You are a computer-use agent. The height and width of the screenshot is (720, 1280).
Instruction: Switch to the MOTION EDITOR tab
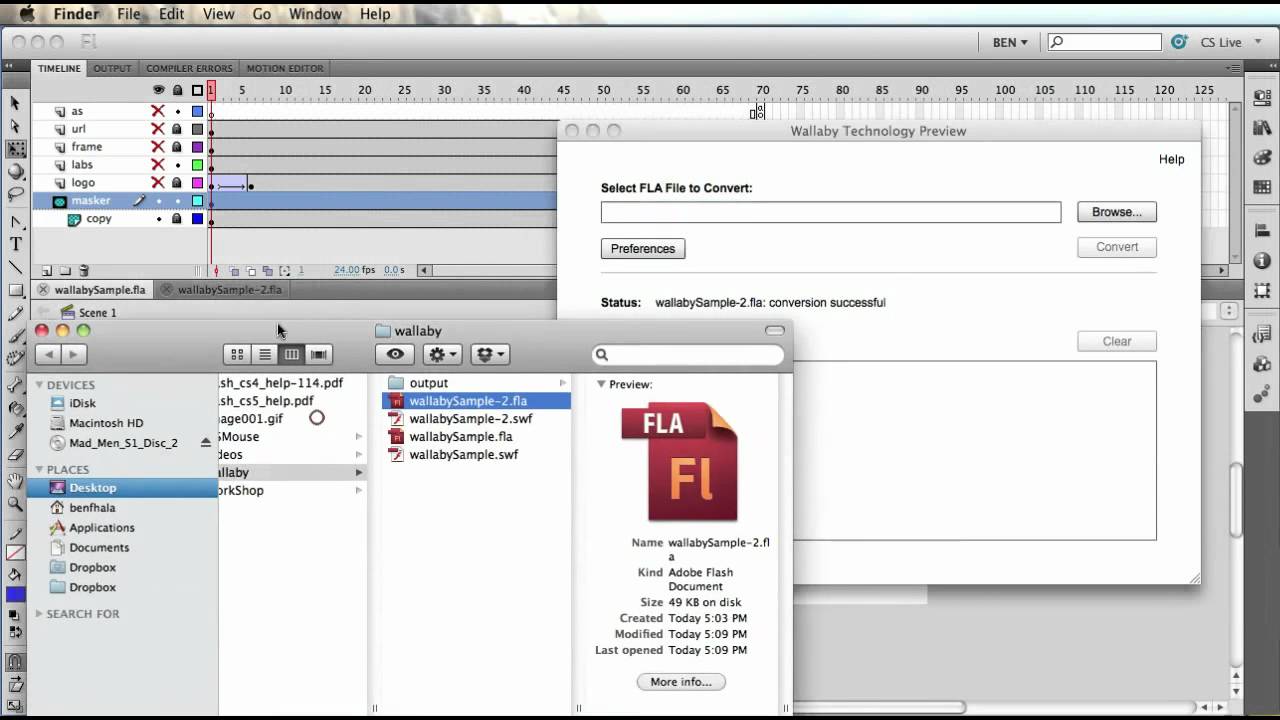tap(285, 68)
